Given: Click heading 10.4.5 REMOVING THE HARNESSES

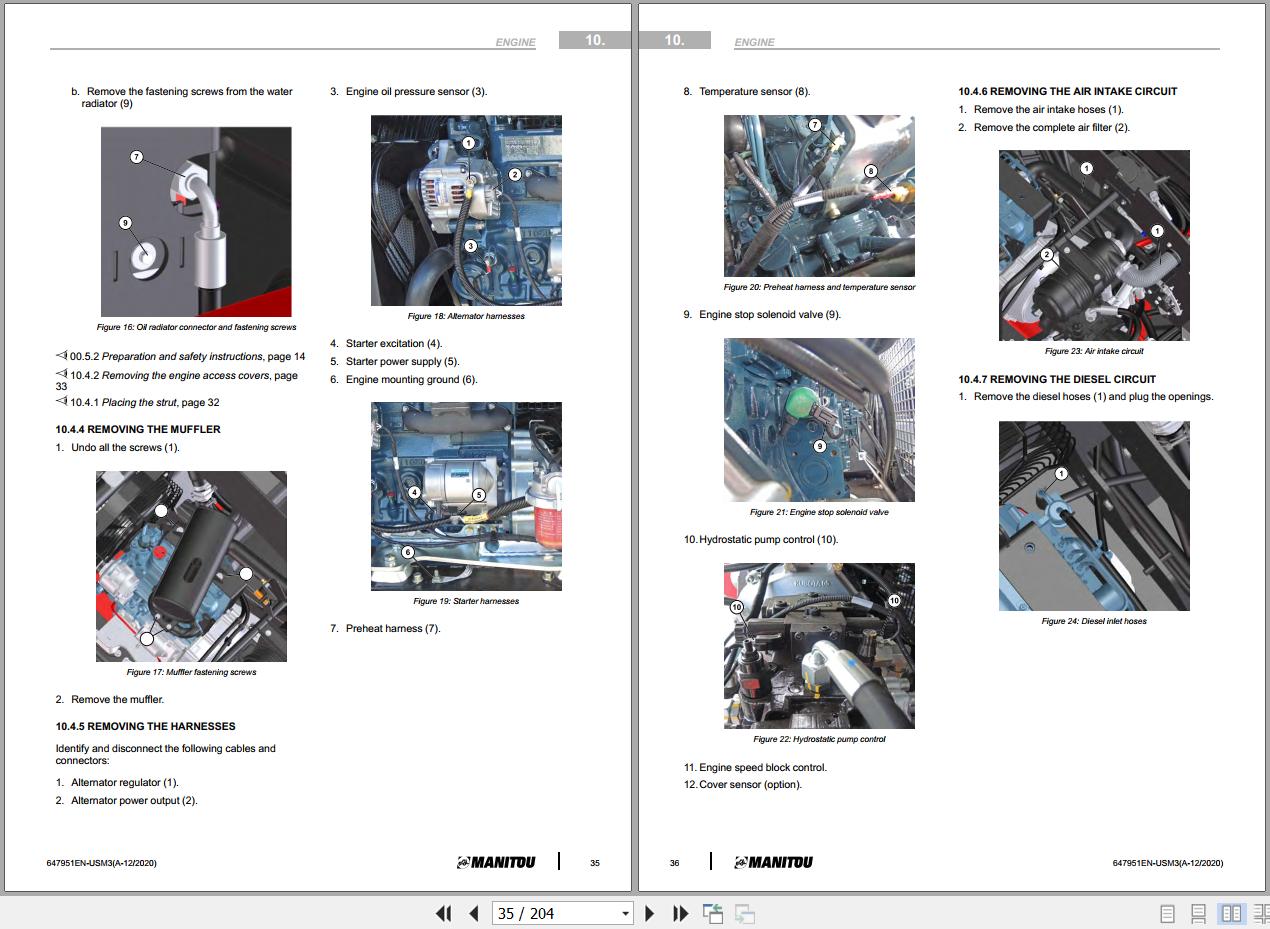Looking at the screenshot, I should click(146, 726).
